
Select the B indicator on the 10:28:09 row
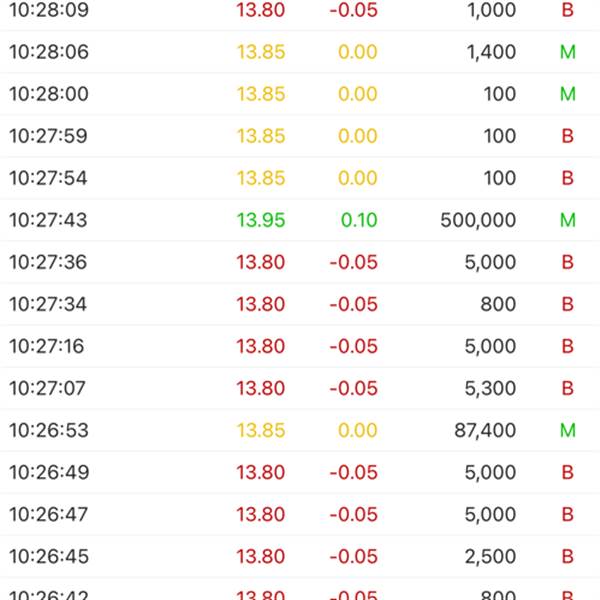coord(567,10)
